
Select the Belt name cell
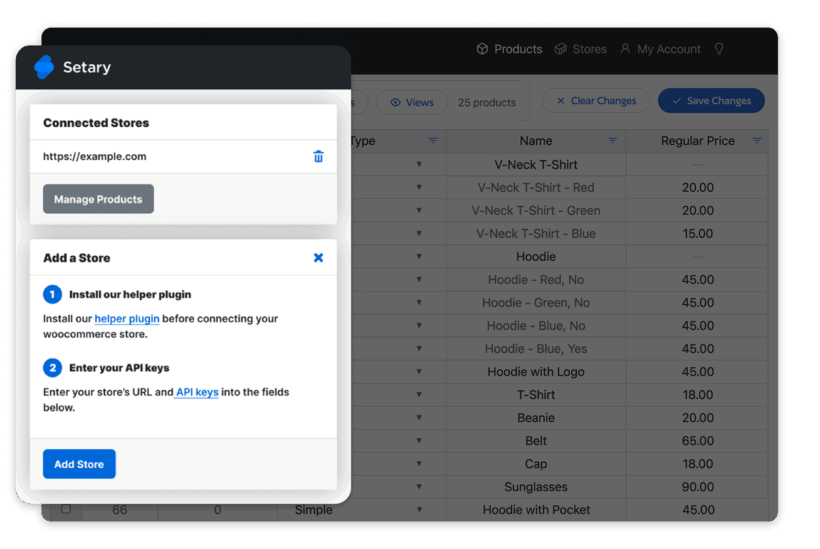(536, 441)
